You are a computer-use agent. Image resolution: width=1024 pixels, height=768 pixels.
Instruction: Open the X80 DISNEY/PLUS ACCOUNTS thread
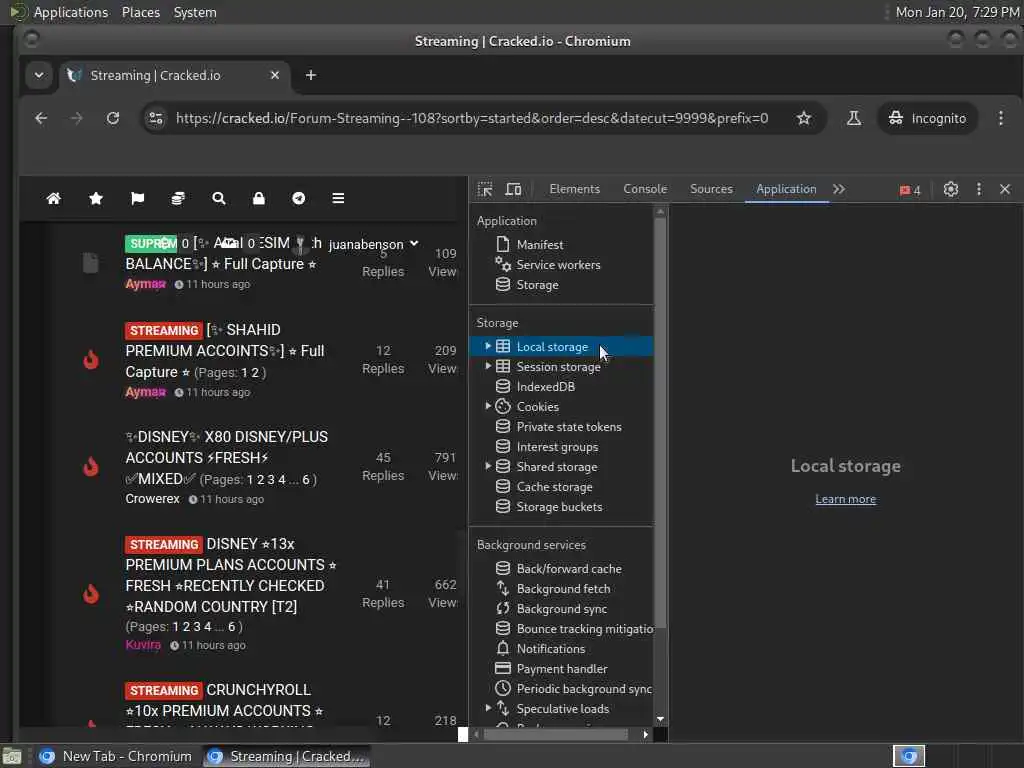(227, 458)
